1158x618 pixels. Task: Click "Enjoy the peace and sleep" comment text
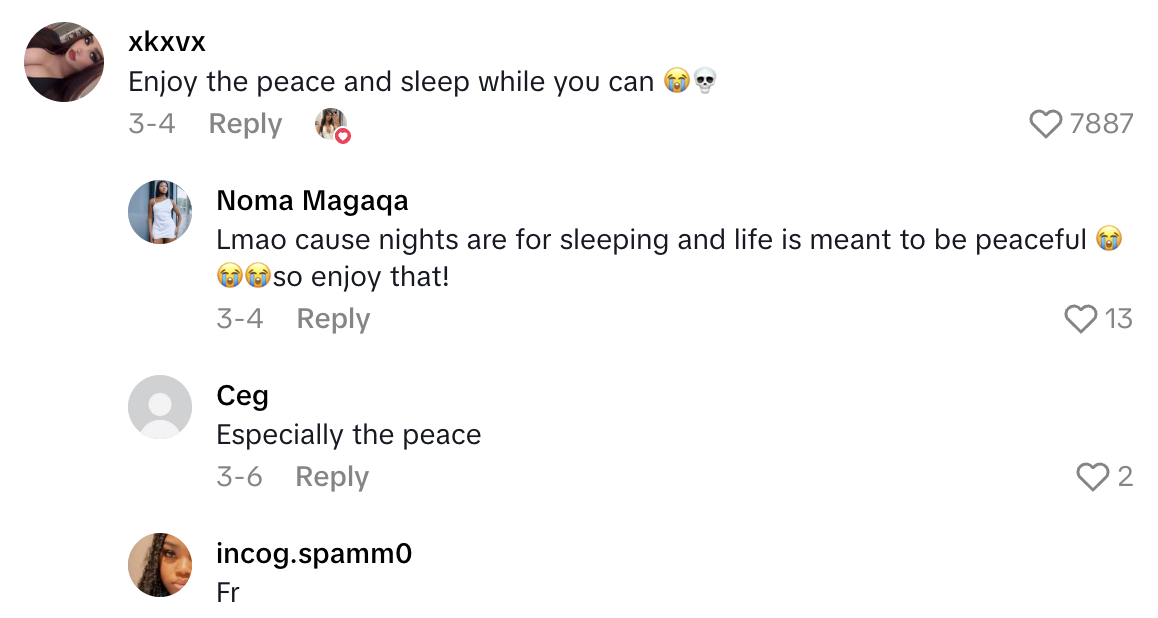click(392, 82)
